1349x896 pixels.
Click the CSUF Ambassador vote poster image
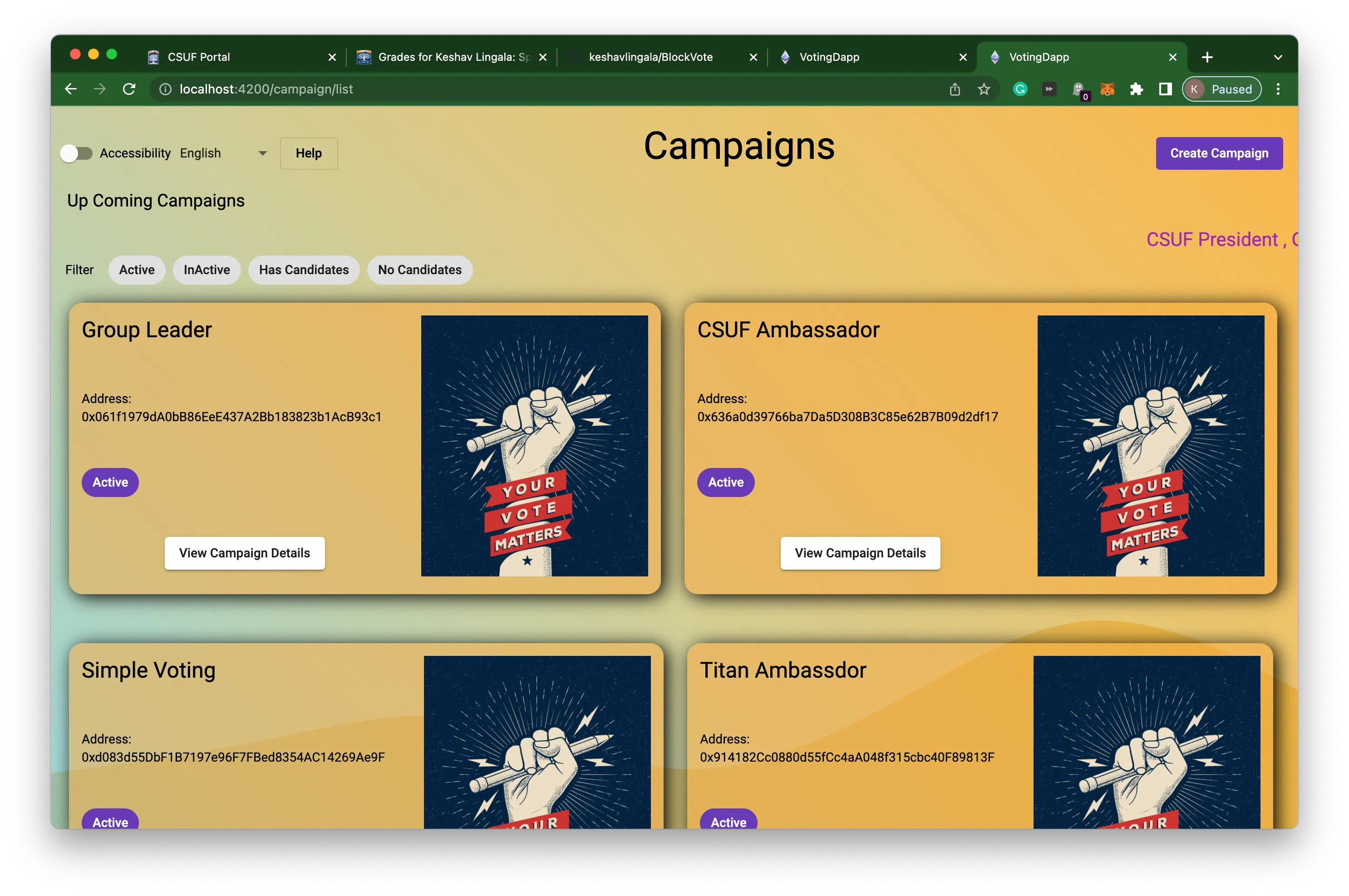pyautogui.click(x=1151, y=446)
